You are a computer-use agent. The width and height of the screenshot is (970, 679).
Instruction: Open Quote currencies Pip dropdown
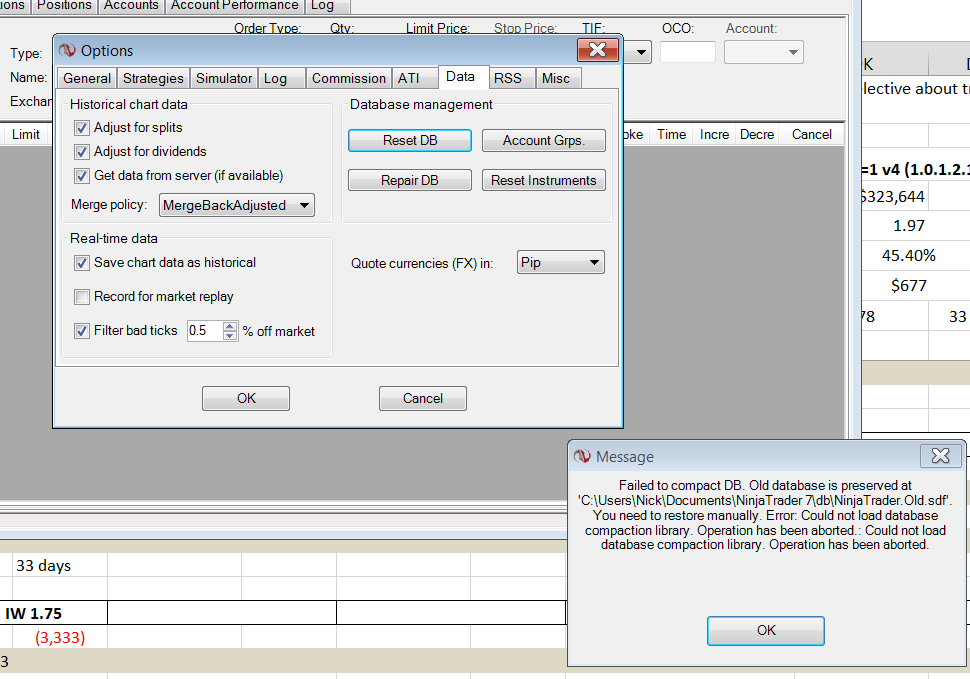(560, 262)
